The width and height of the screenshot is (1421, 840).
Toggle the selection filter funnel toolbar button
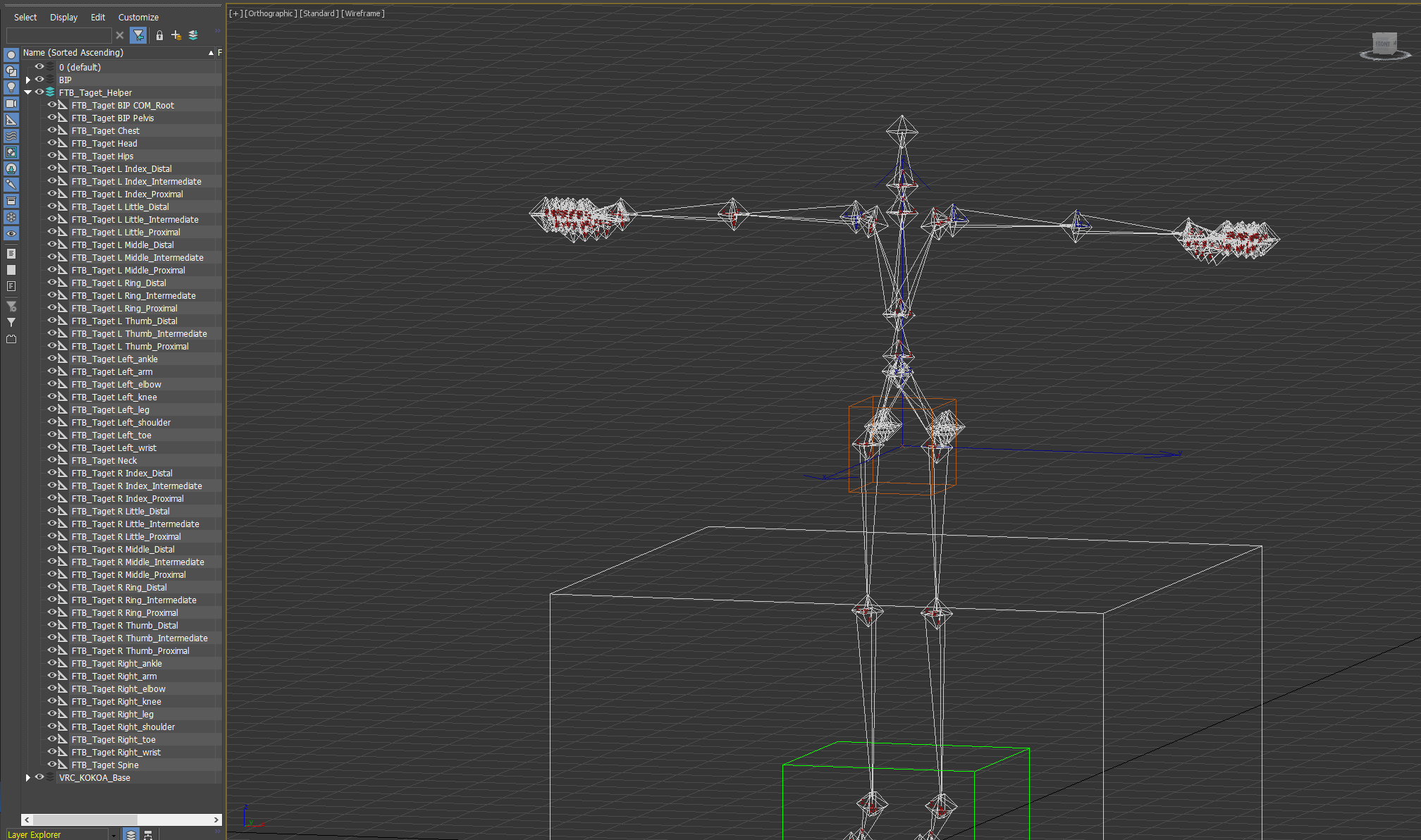tap(139, 35)
